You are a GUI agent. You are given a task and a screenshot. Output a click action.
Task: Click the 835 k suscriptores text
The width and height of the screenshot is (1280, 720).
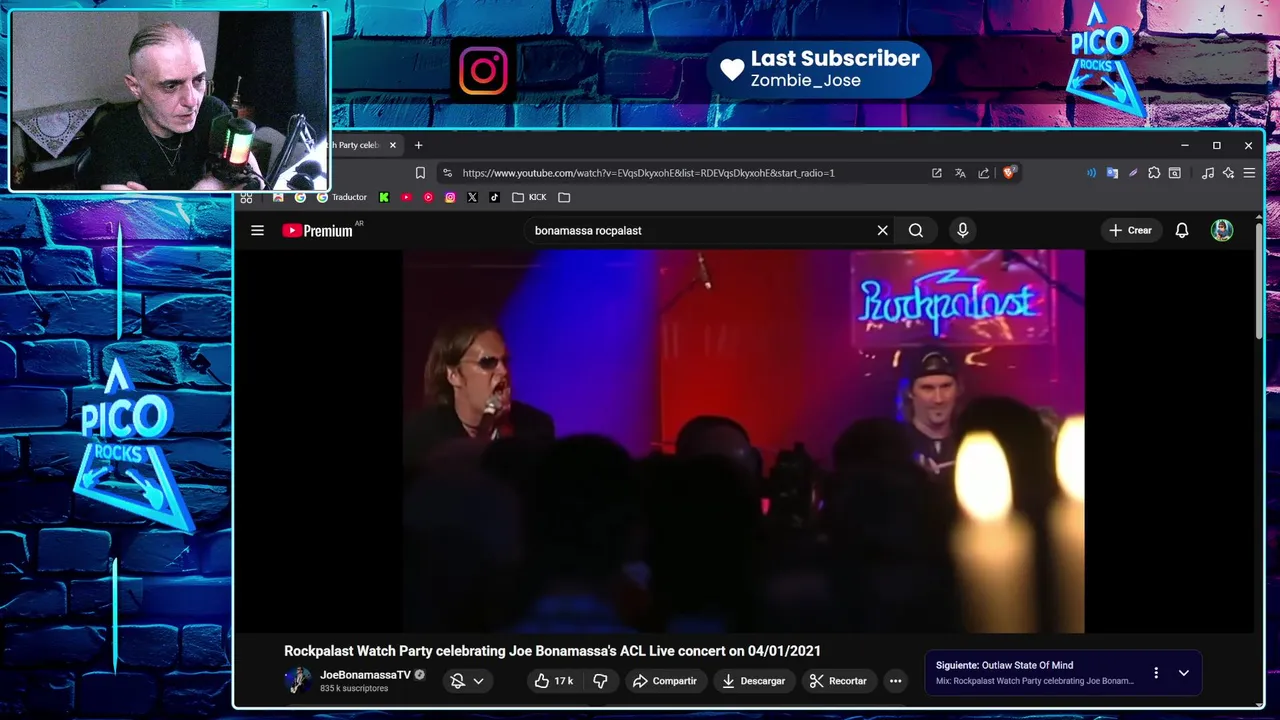[354, 689]
